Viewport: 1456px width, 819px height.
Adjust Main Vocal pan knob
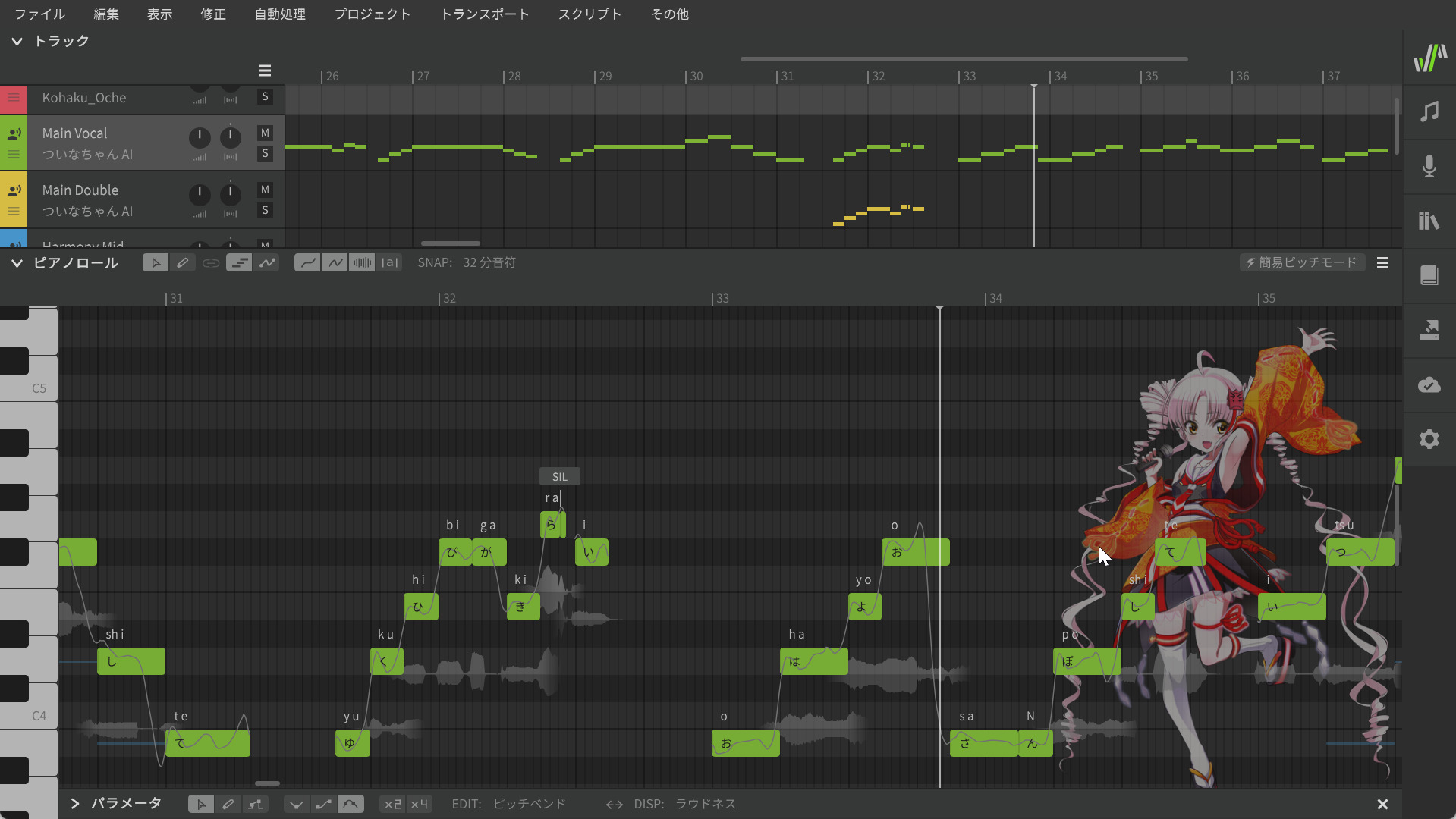coord(231,137)
